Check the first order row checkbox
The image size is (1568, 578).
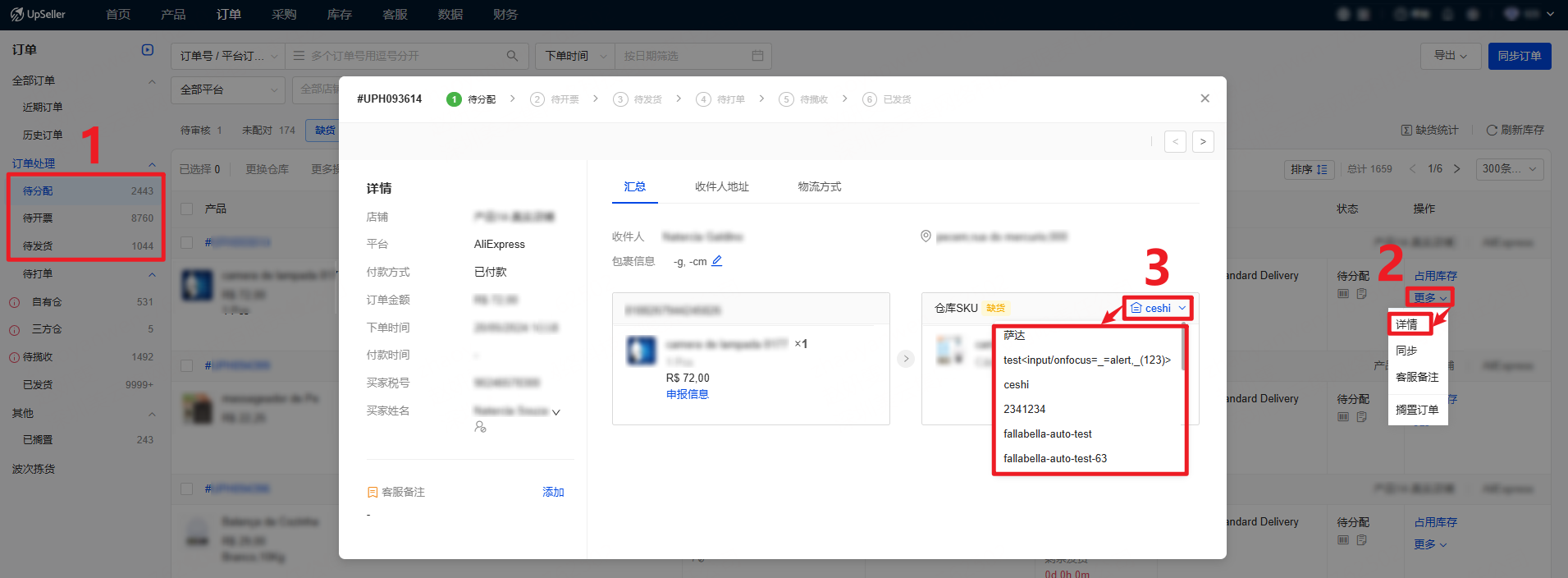click(187, 243)
